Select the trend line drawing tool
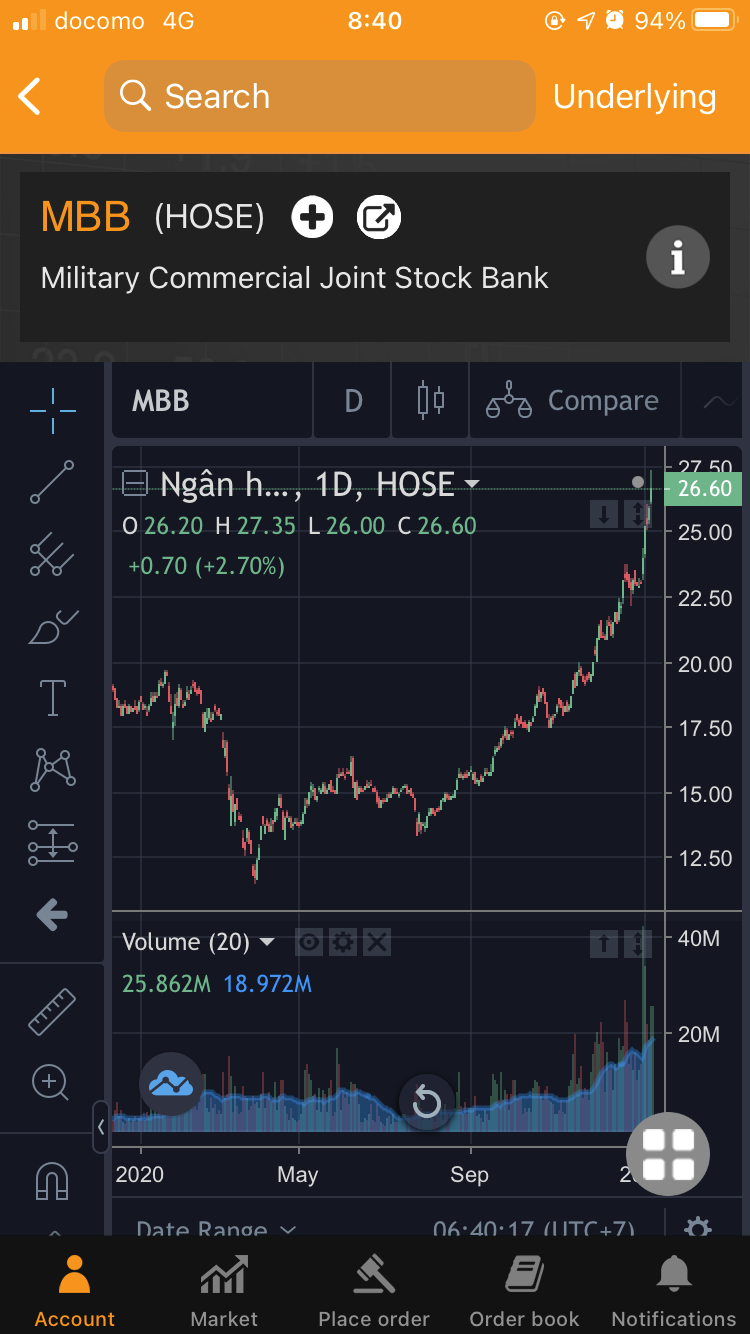Image resolution: width=750 pixels, height=1334 pixels. pos(52,482)
